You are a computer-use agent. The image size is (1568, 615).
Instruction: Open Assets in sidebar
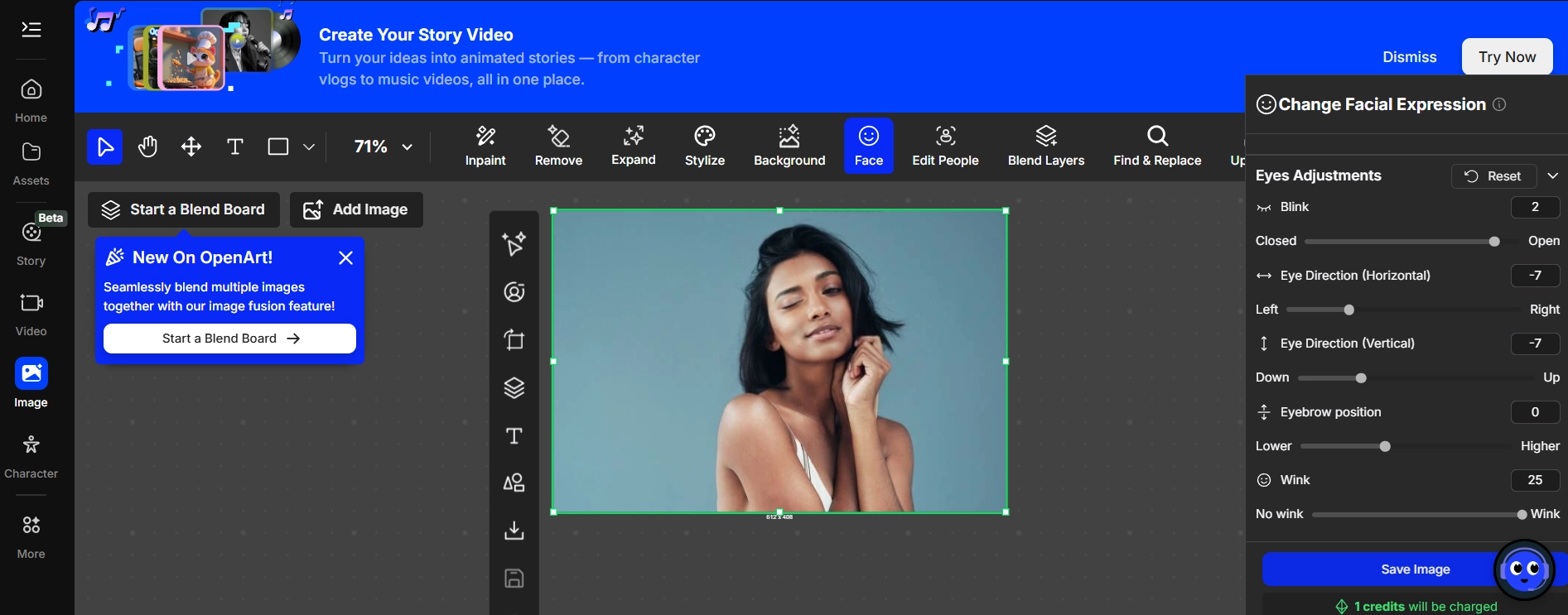tap(31, 164)
